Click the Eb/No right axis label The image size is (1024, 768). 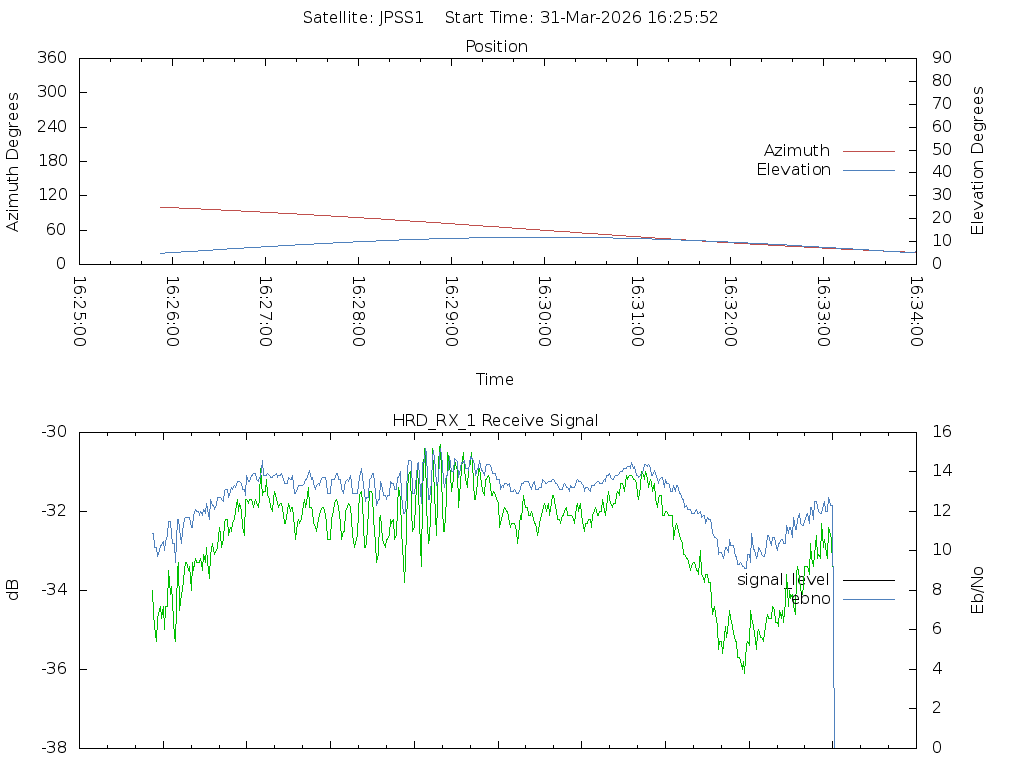click(978, 589)
